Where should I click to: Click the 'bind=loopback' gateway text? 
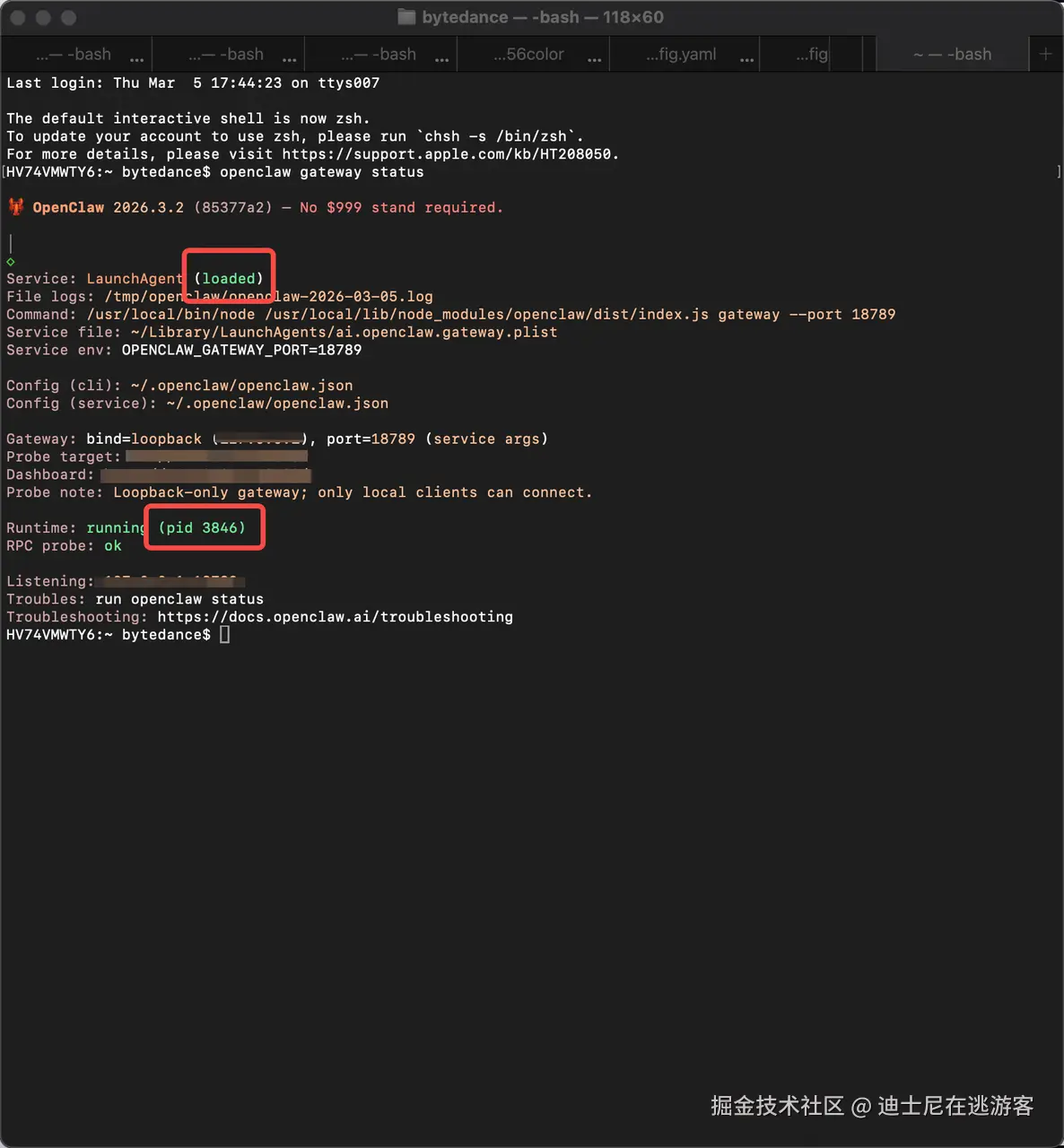pyautogui.click(x=144, y=439)
